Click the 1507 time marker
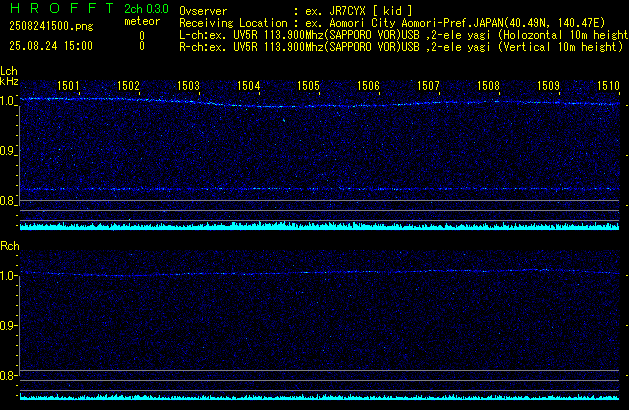Screen dimensions: 629x410 [x=428, y=86]
